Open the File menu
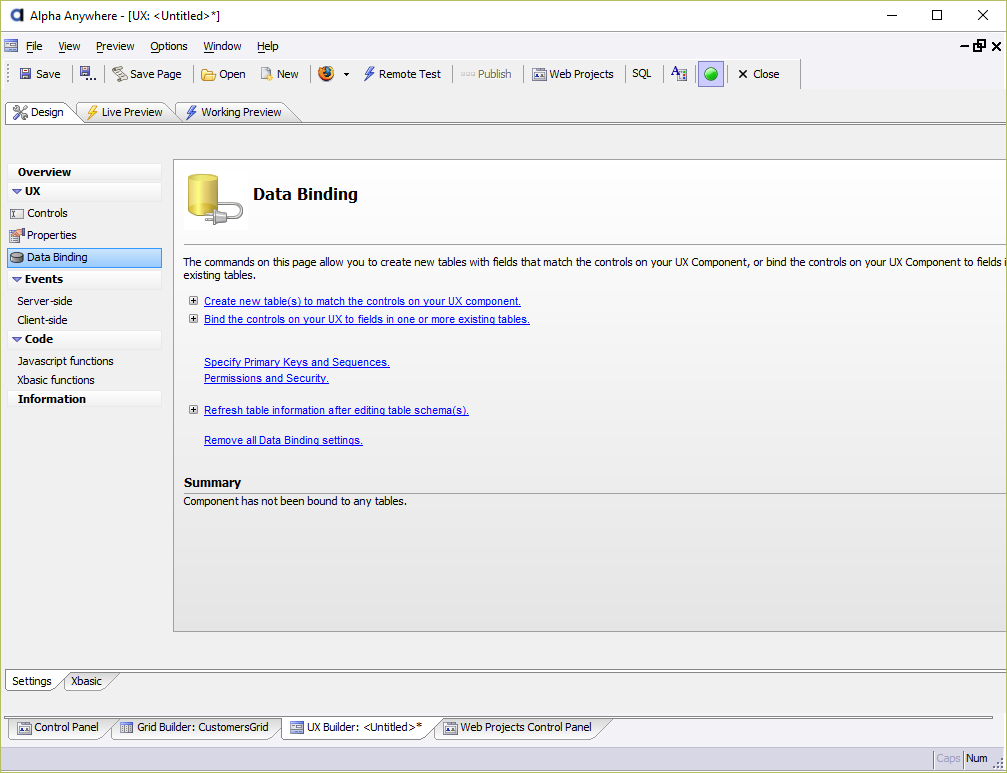Screen dimensions: 1007x773 [x=34, y=46]
